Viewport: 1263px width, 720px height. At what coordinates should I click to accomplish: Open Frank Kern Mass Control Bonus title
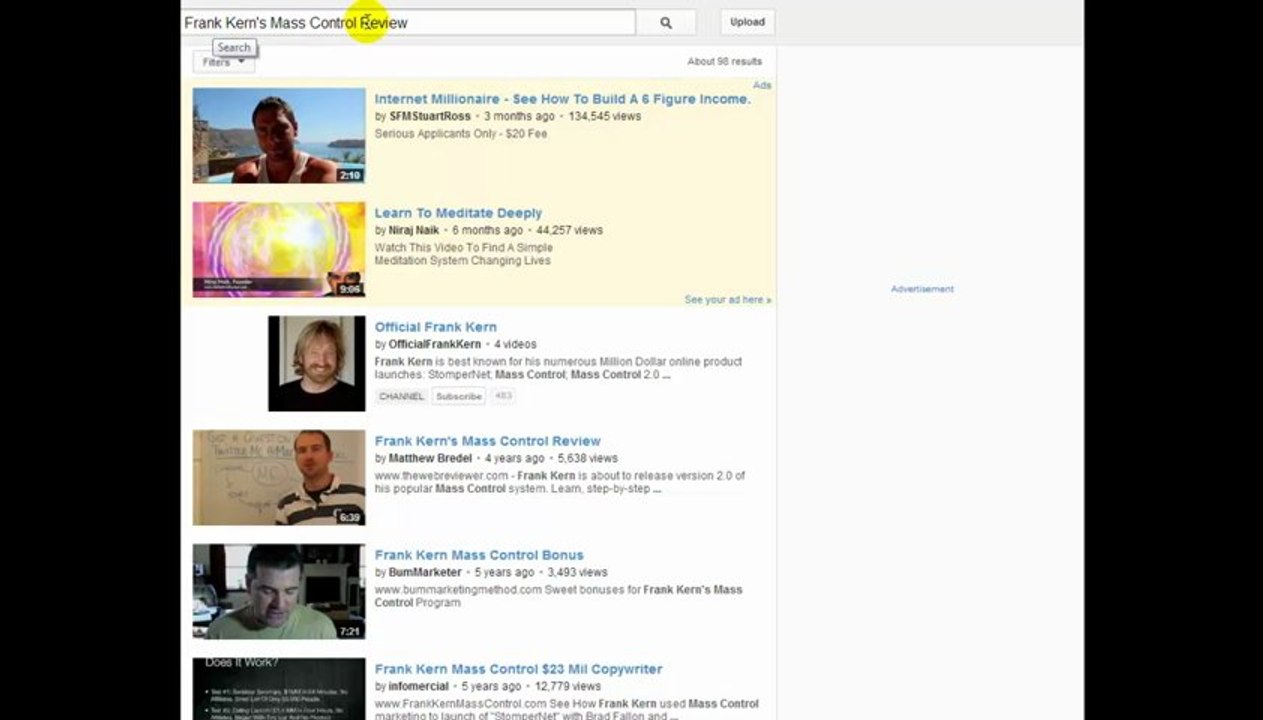479,555
